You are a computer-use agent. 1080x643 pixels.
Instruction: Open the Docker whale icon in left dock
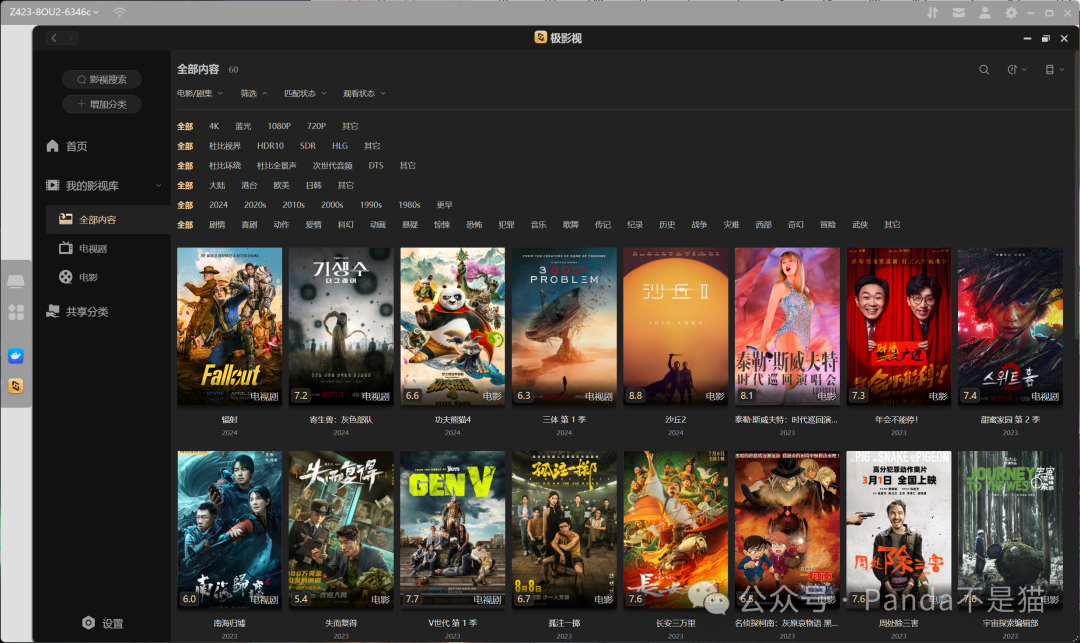(x=16, y=356)
